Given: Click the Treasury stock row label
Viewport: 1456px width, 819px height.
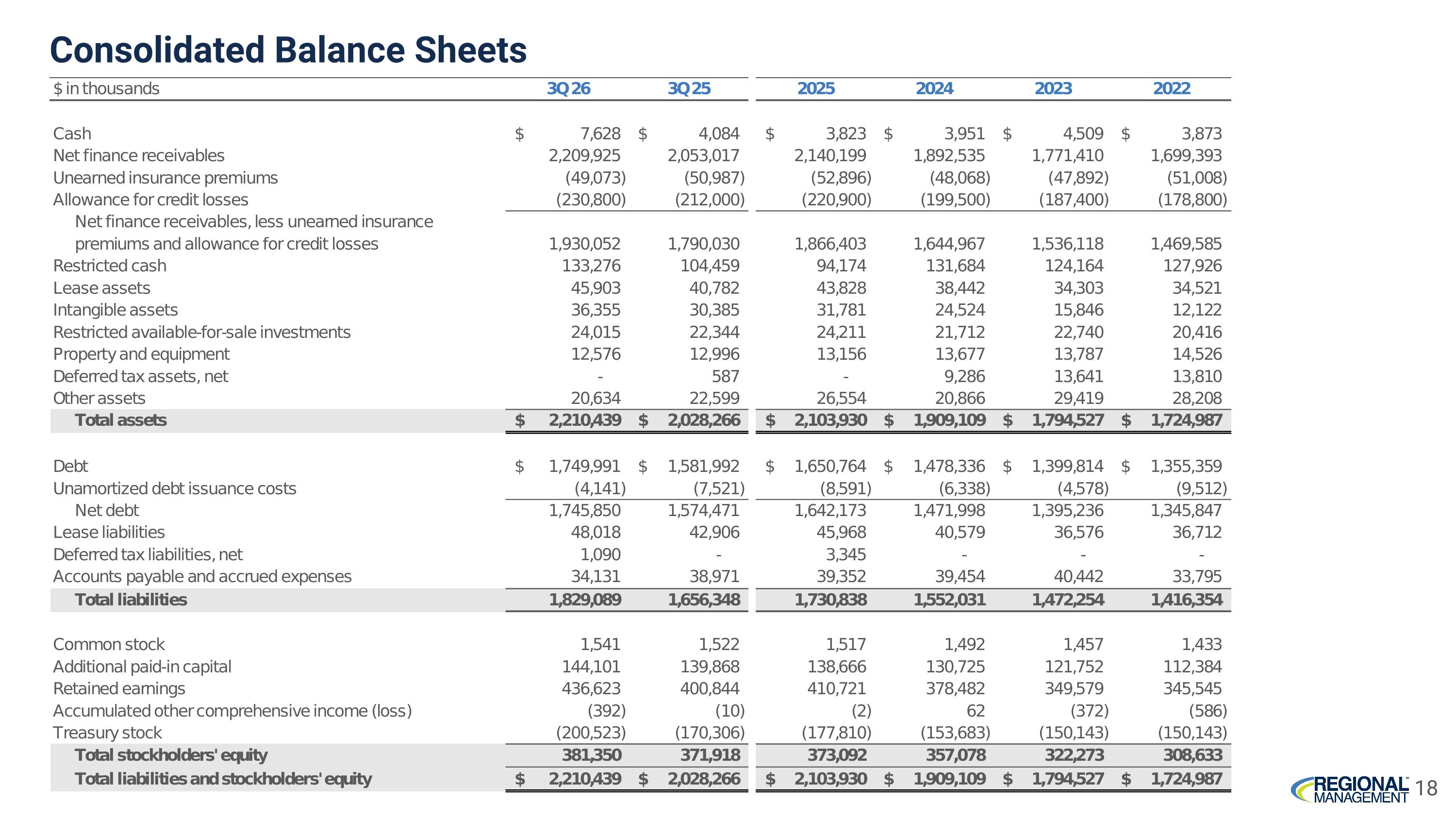Looking at the screenshot, I should click(107, 733).
